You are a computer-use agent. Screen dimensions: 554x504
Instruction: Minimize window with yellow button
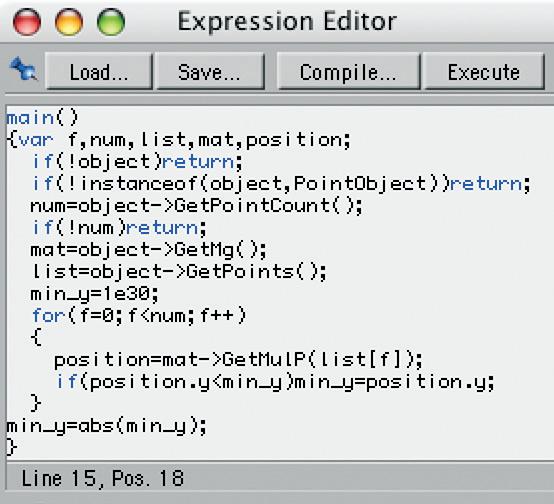69,22
